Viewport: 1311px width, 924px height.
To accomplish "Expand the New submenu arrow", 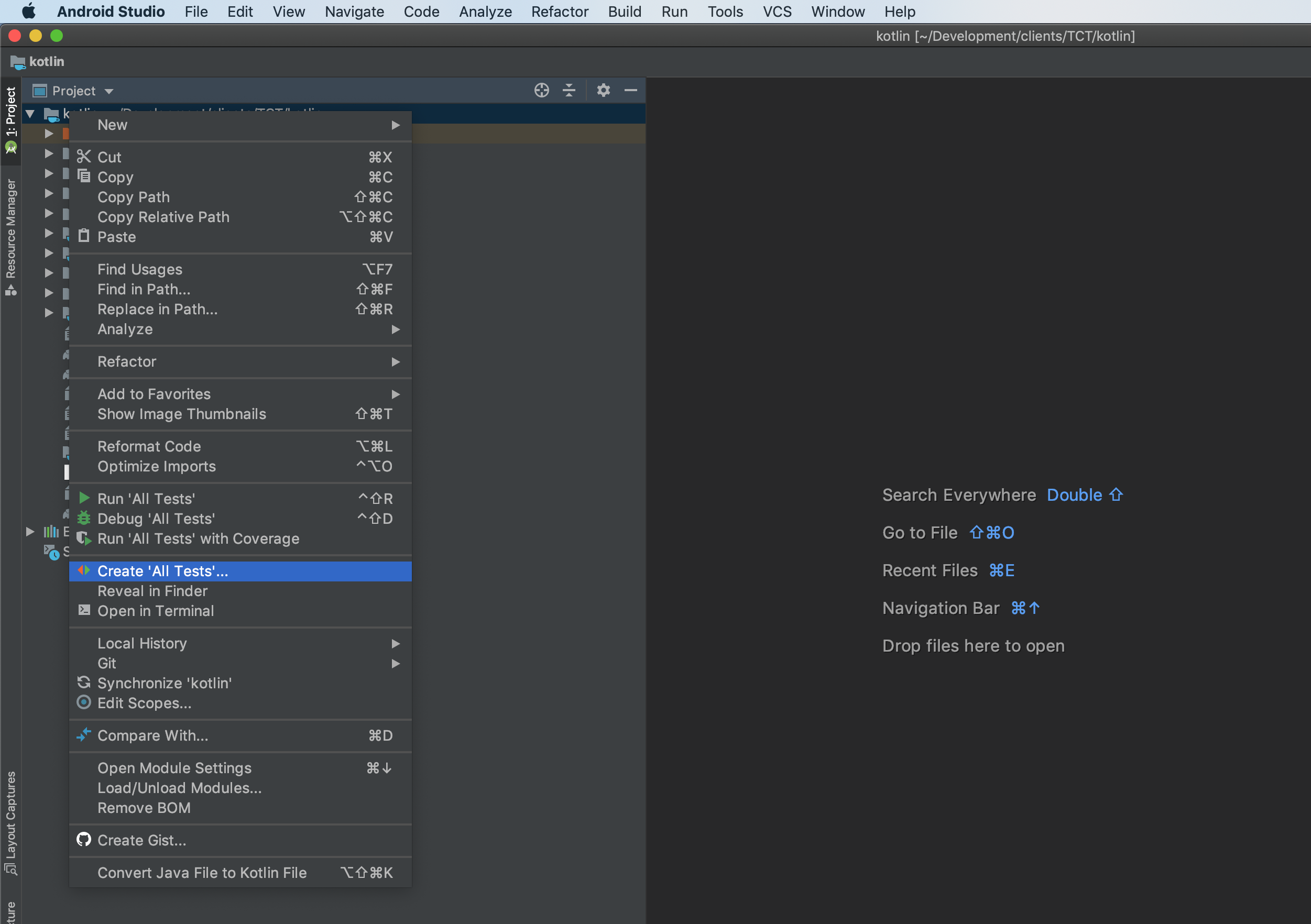I will tap(396, 125).
